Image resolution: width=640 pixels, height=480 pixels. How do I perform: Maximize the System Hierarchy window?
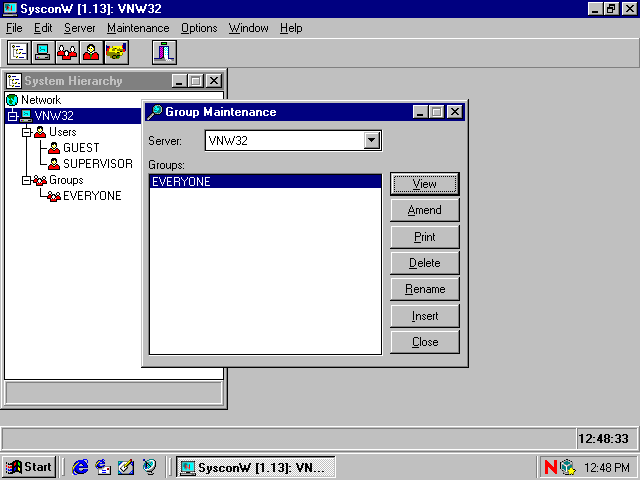coord(196,81)
